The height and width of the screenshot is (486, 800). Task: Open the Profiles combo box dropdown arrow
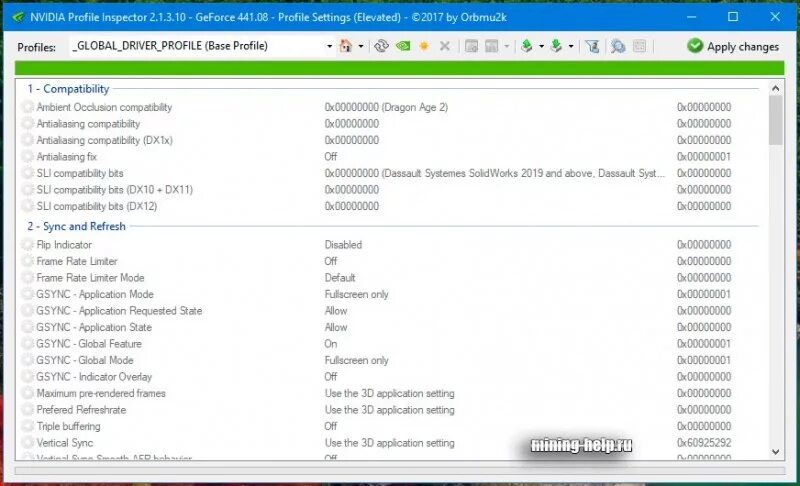(330, 46)
